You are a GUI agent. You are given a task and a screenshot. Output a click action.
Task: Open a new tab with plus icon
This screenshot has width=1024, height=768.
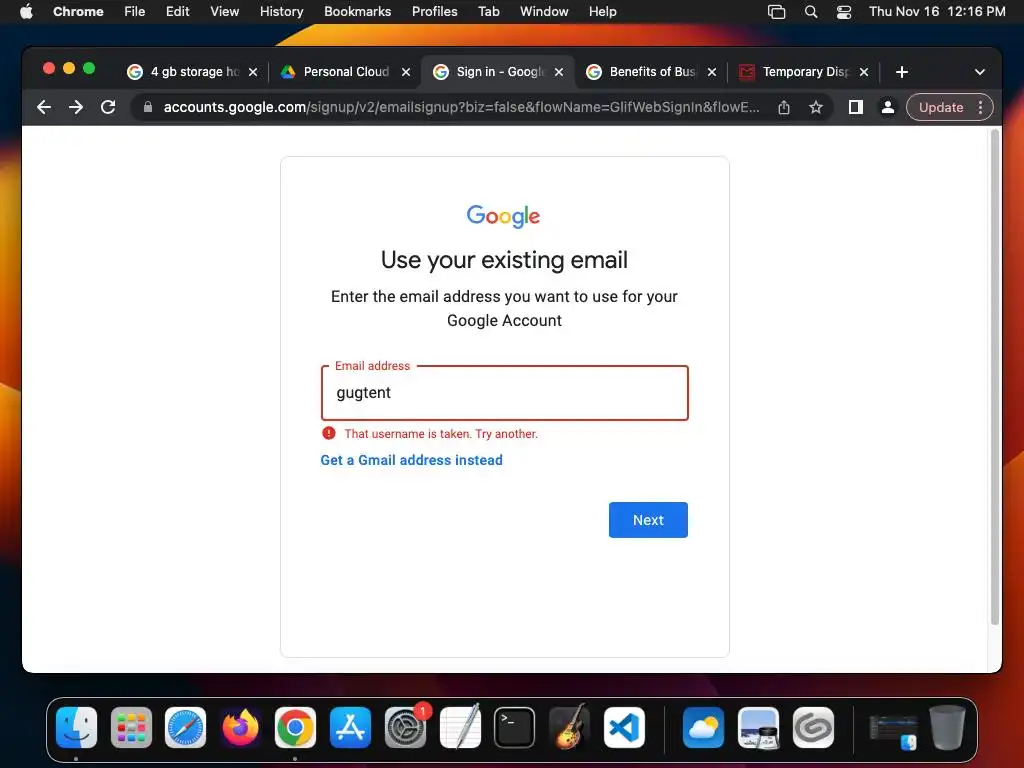[x=902, y=72]
